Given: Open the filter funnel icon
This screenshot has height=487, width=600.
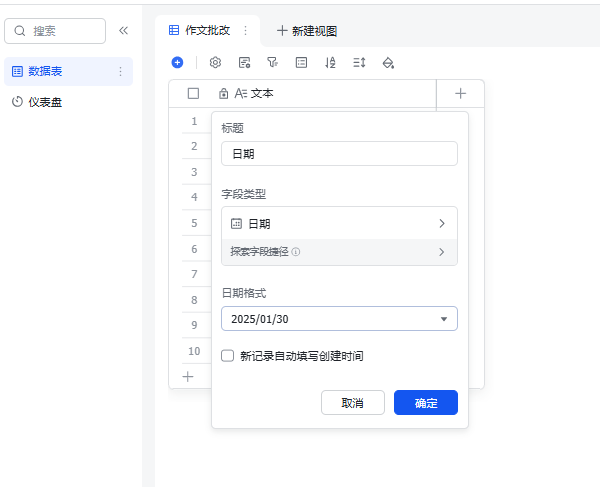Looking at the screenshot, I should [x=272, y=62].
